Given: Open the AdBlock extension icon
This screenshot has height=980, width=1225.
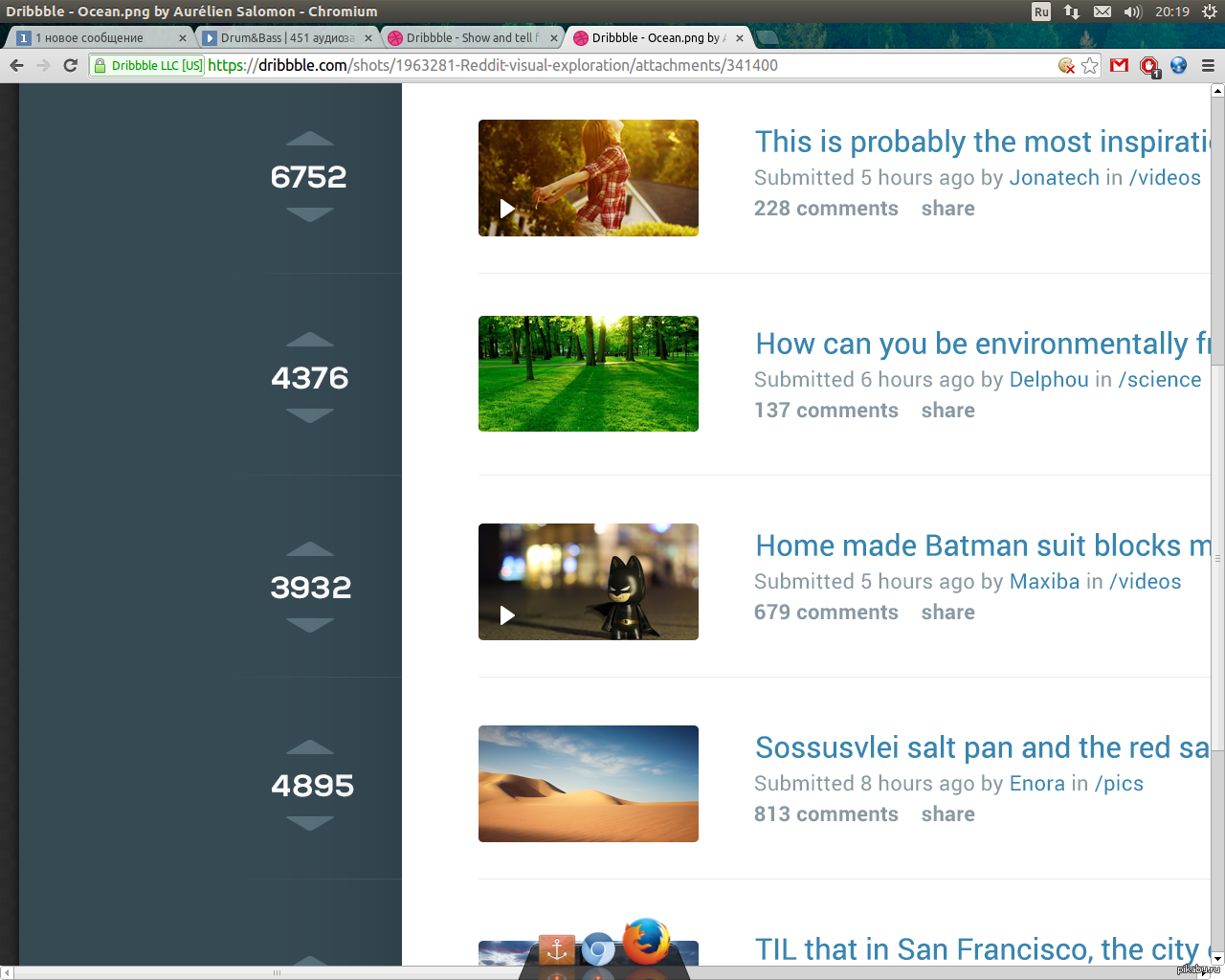Looking at the screenshot, I should tap(1148, 65).
